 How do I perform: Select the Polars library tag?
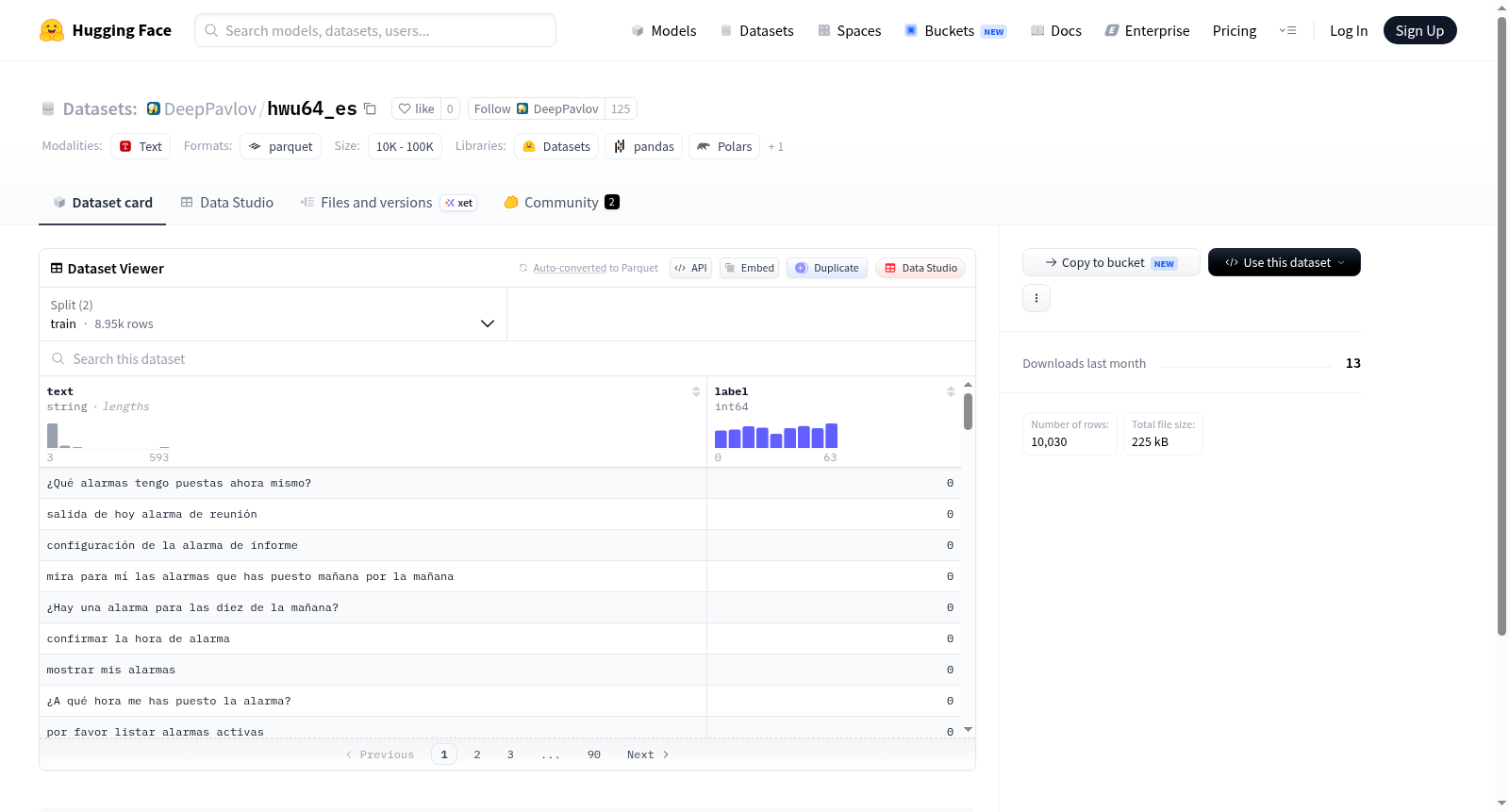[724, 146]
